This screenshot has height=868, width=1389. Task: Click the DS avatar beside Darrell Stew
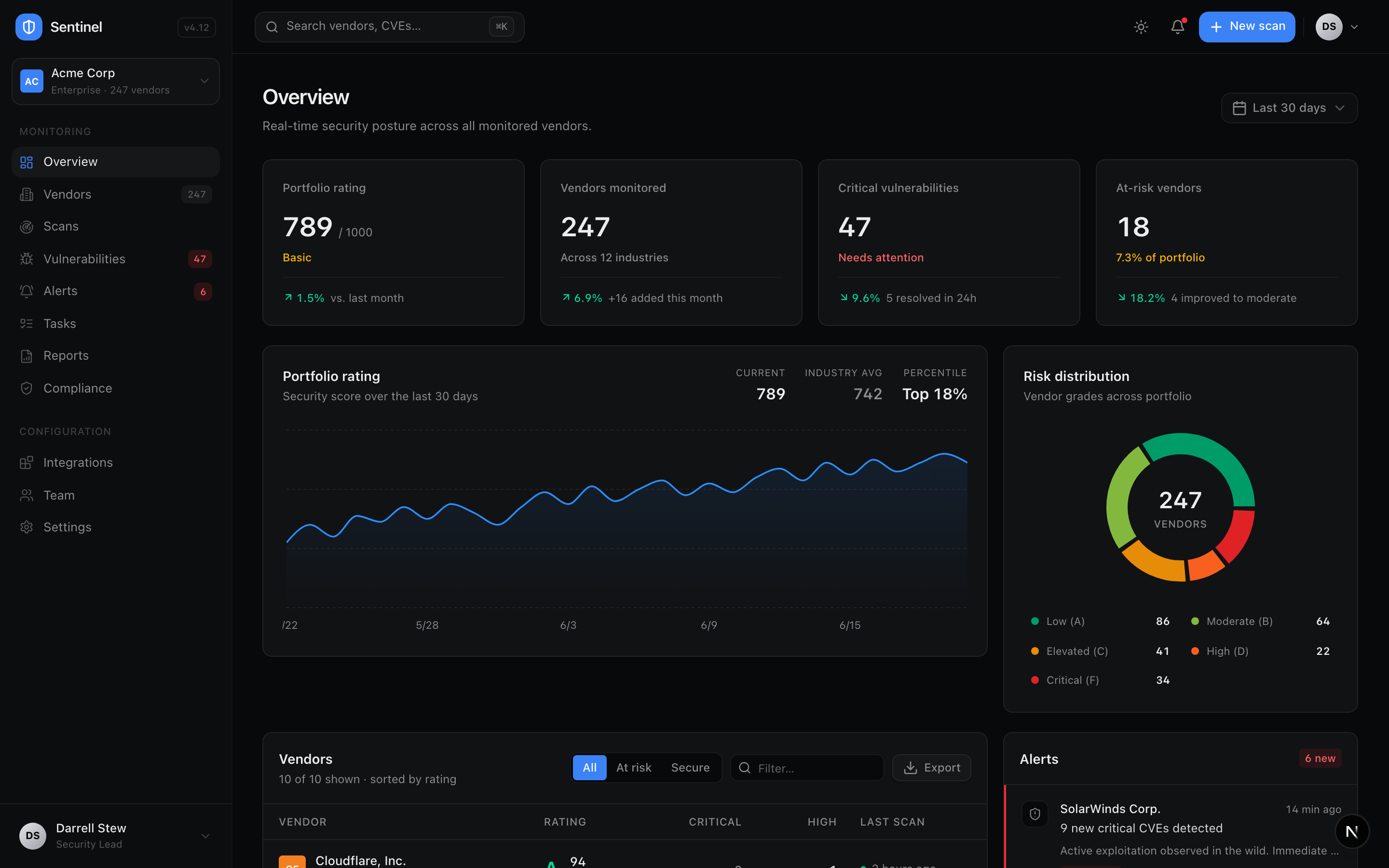33,836
